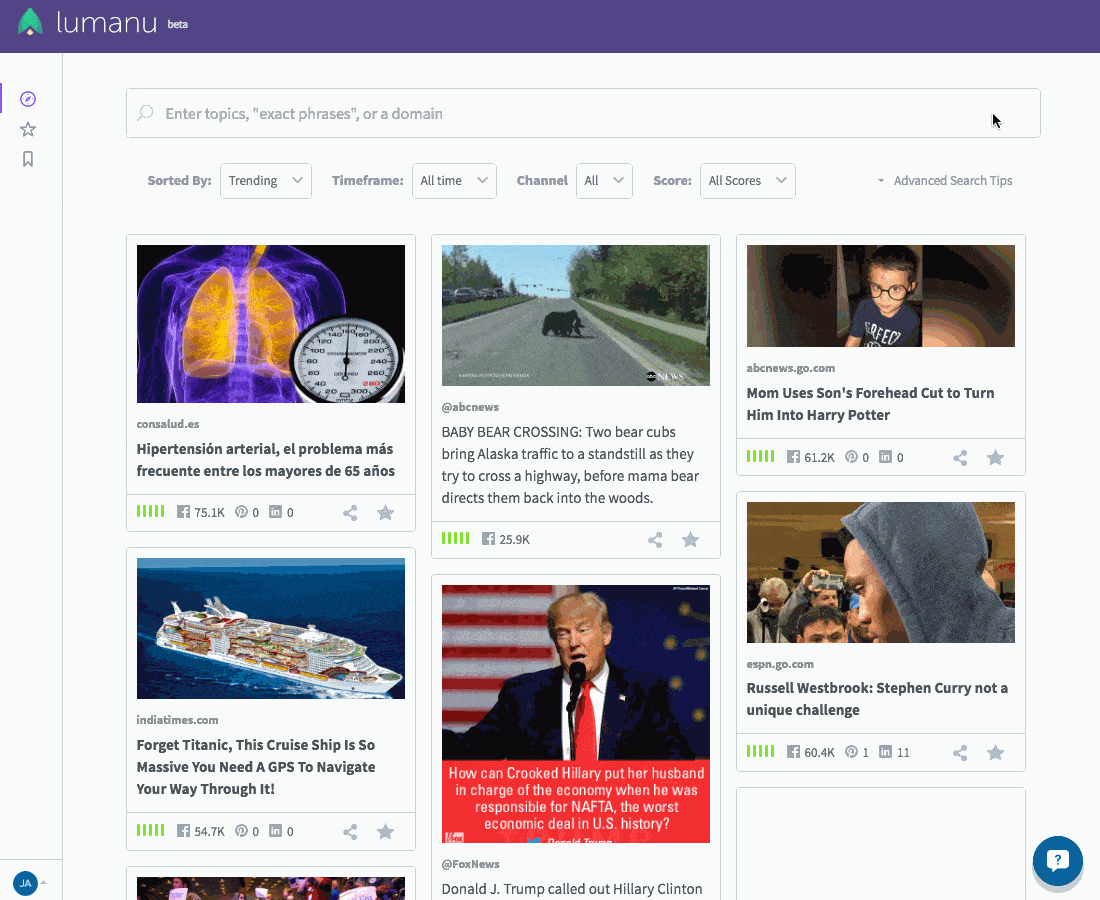
Task: Click LinkedIn icon on Harry Potter article card
Action: pos(886,457)
